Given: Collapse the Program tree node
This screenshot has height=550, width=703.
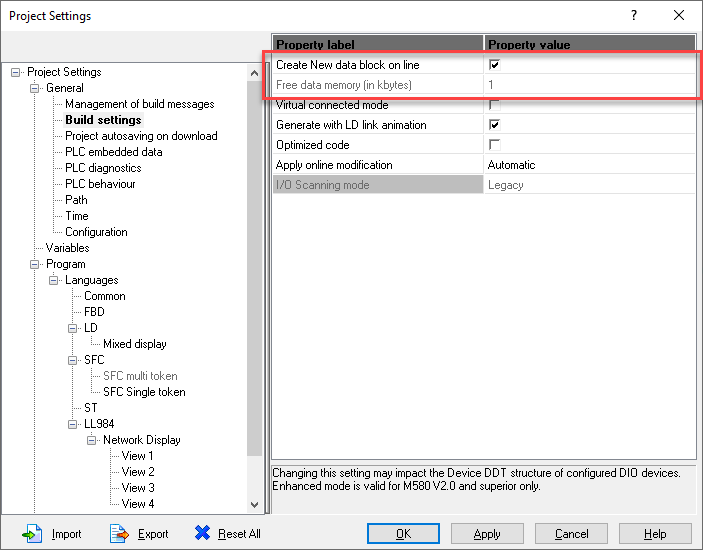Looking at the screenshot, I should click(x=35, y=264).
